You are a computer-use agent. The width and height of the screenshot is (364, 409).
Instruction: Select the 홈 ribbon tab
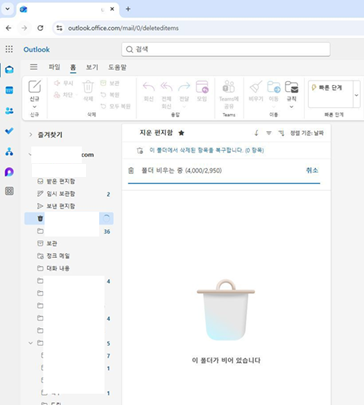point(73,67)
